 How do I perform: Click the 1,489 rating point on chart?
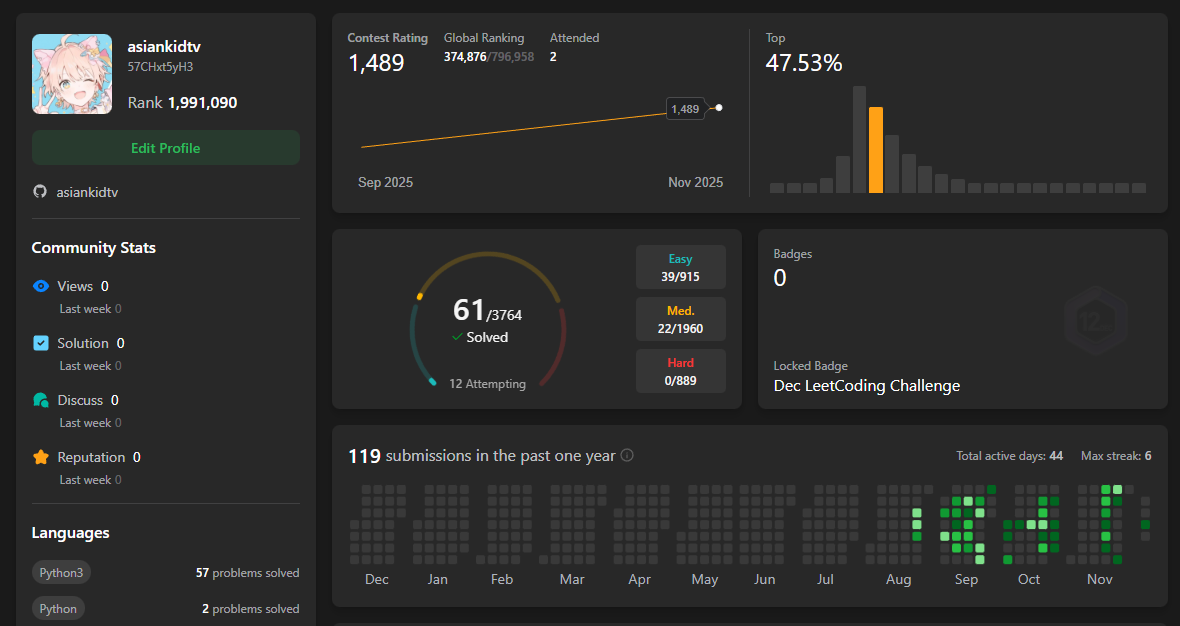(719, 108)
